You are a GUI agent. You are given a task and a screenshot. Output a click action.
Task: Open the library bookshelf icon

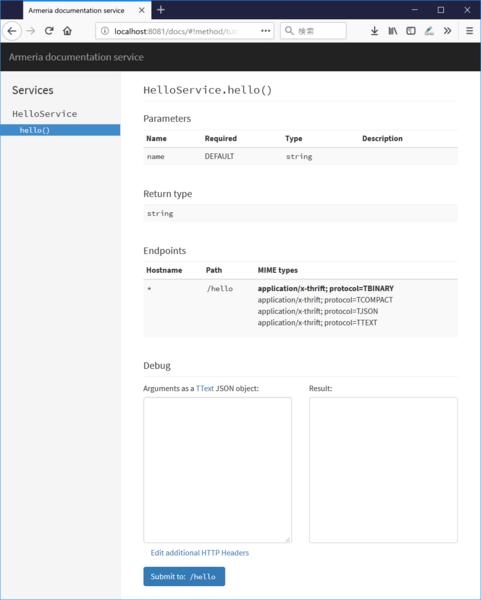393,31
